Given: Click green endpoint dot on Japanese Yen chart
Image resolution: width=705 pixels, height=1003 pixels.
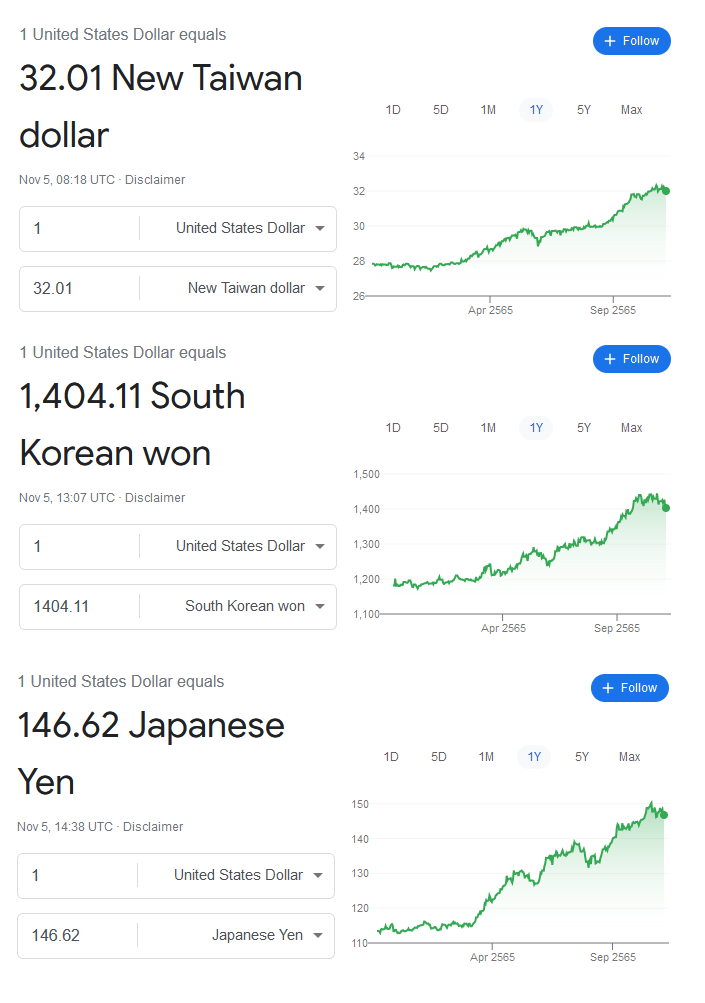Looking at the screenshot, I should (x=664, y=815).
